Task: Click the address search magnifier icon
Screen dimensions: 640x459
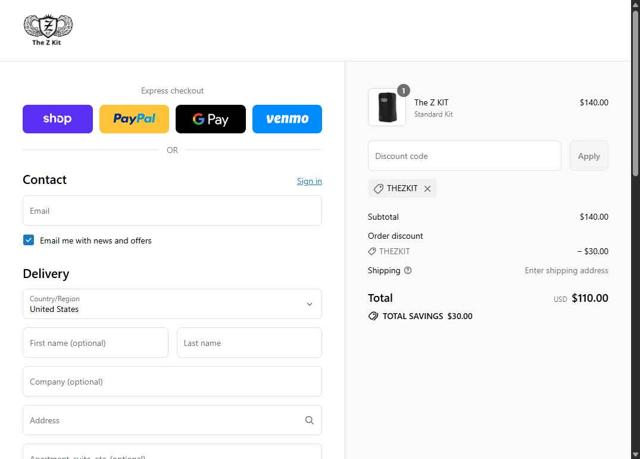Action: [309, 420]
